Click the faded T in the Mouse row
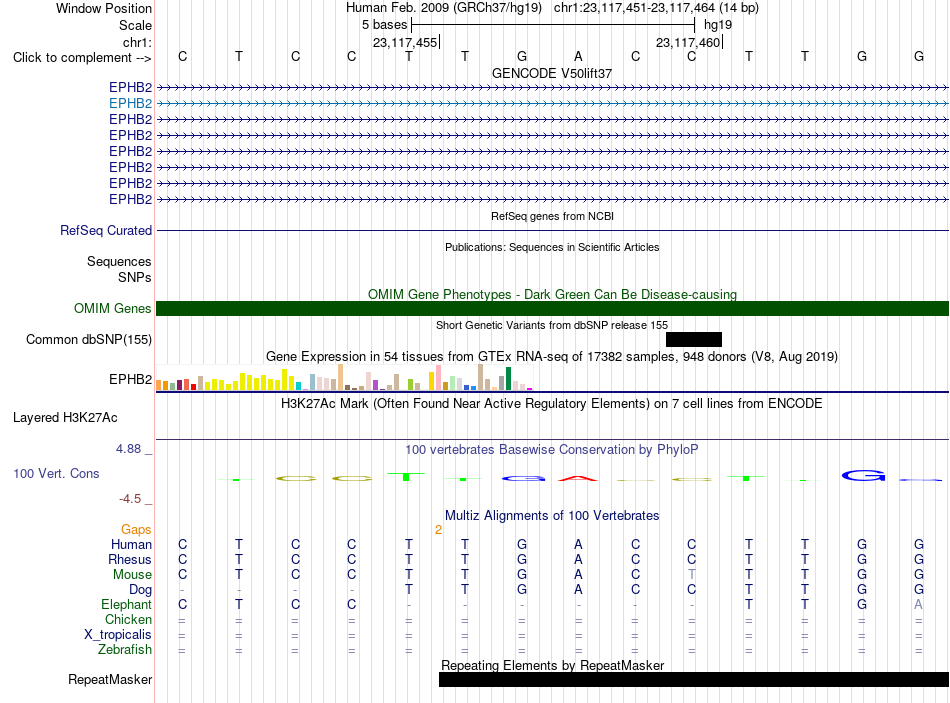The width and height of the screenshot is (950, 703). coord(691,575)
